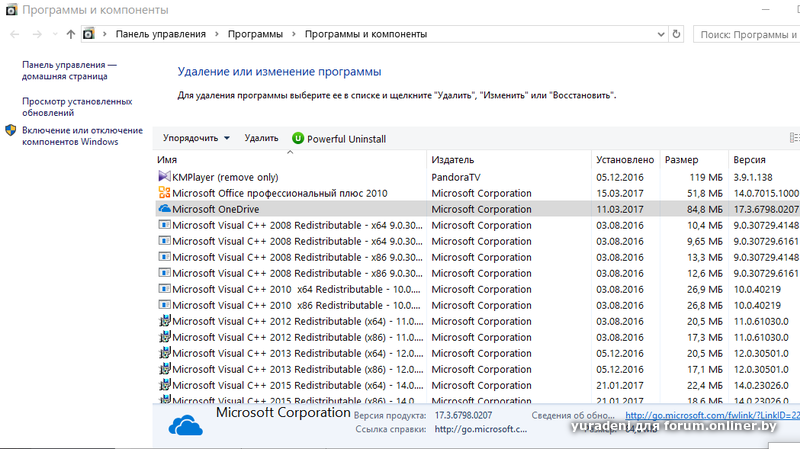Select the Microsoft Office 2010 icon
The image size is (800, 449).
click(165, 193)
